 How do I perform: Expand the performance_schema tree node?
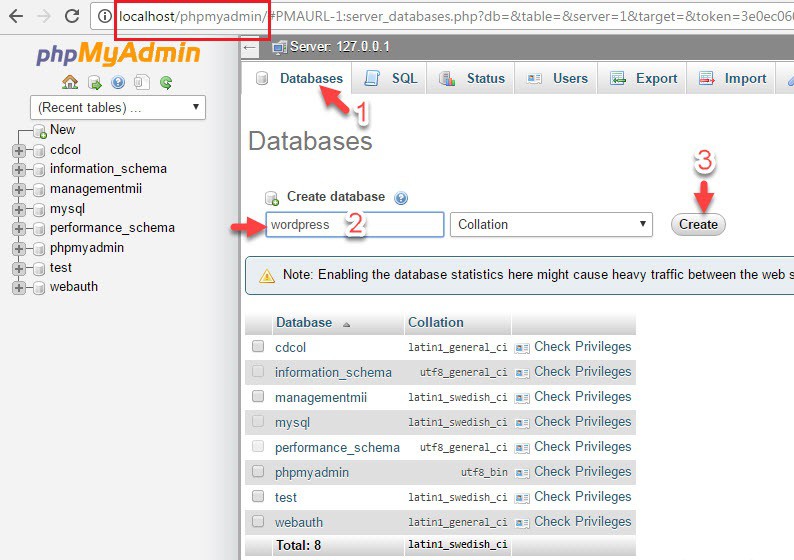tap(19, 229)
